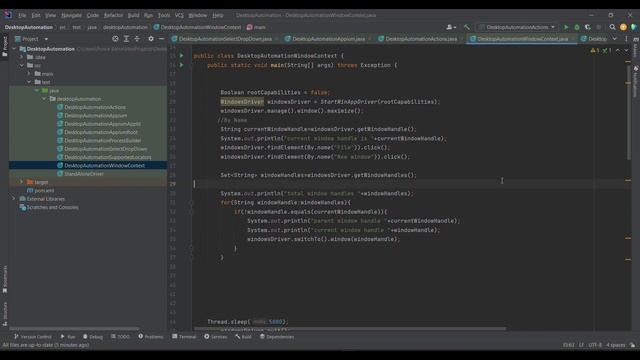Open Search Everywhere magnifier
Viewport: 640px width, 360px height.
(x=612, y=27)
